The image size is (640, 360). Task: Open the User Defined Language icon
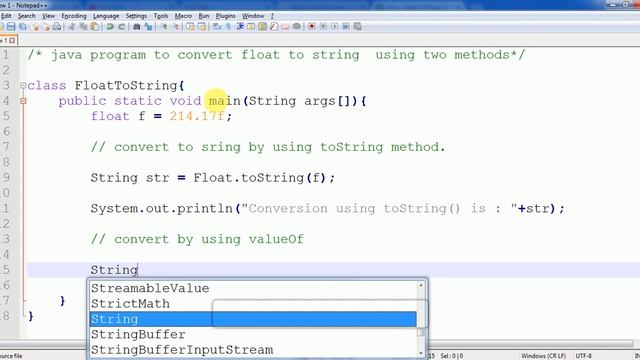(251, 27)
